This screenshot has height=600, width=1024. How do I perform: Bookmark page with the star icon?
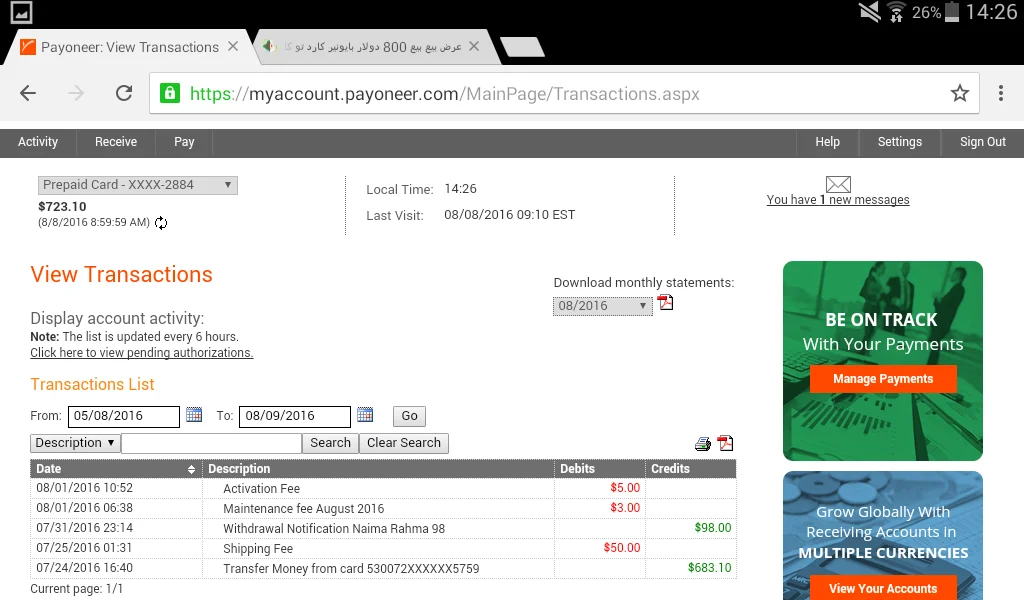click(x=959, y=93)
